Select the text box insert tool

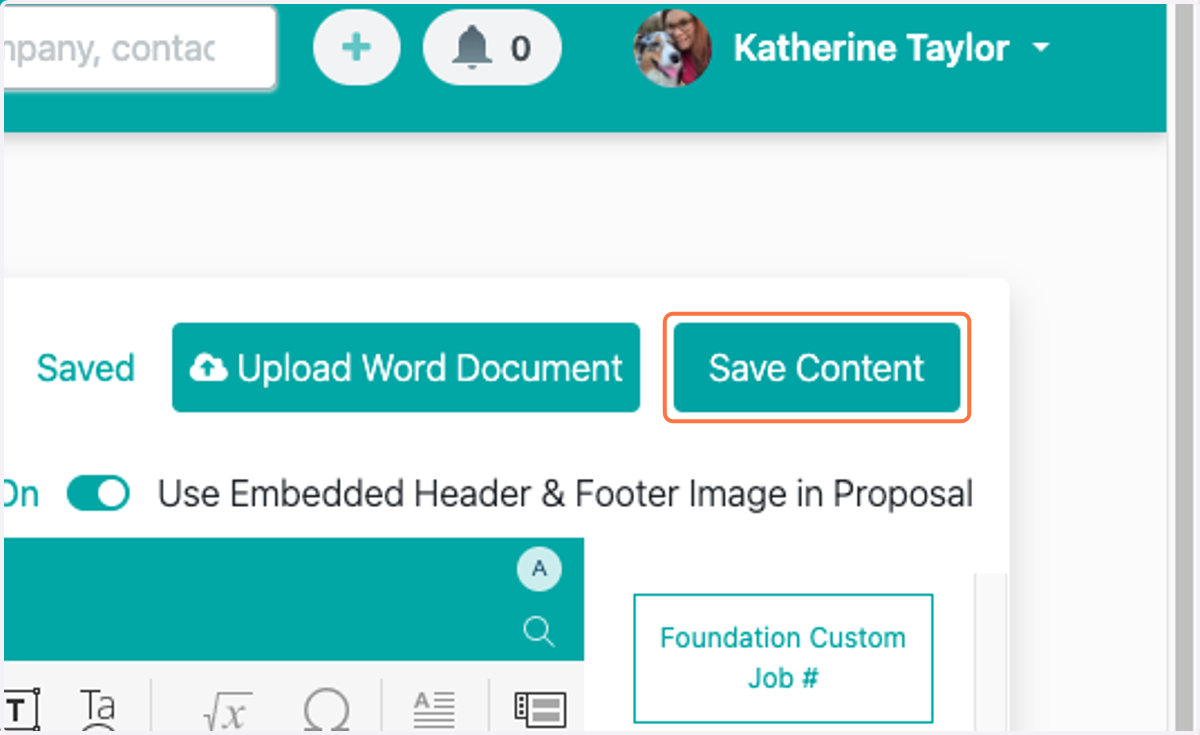click(21, 709)
